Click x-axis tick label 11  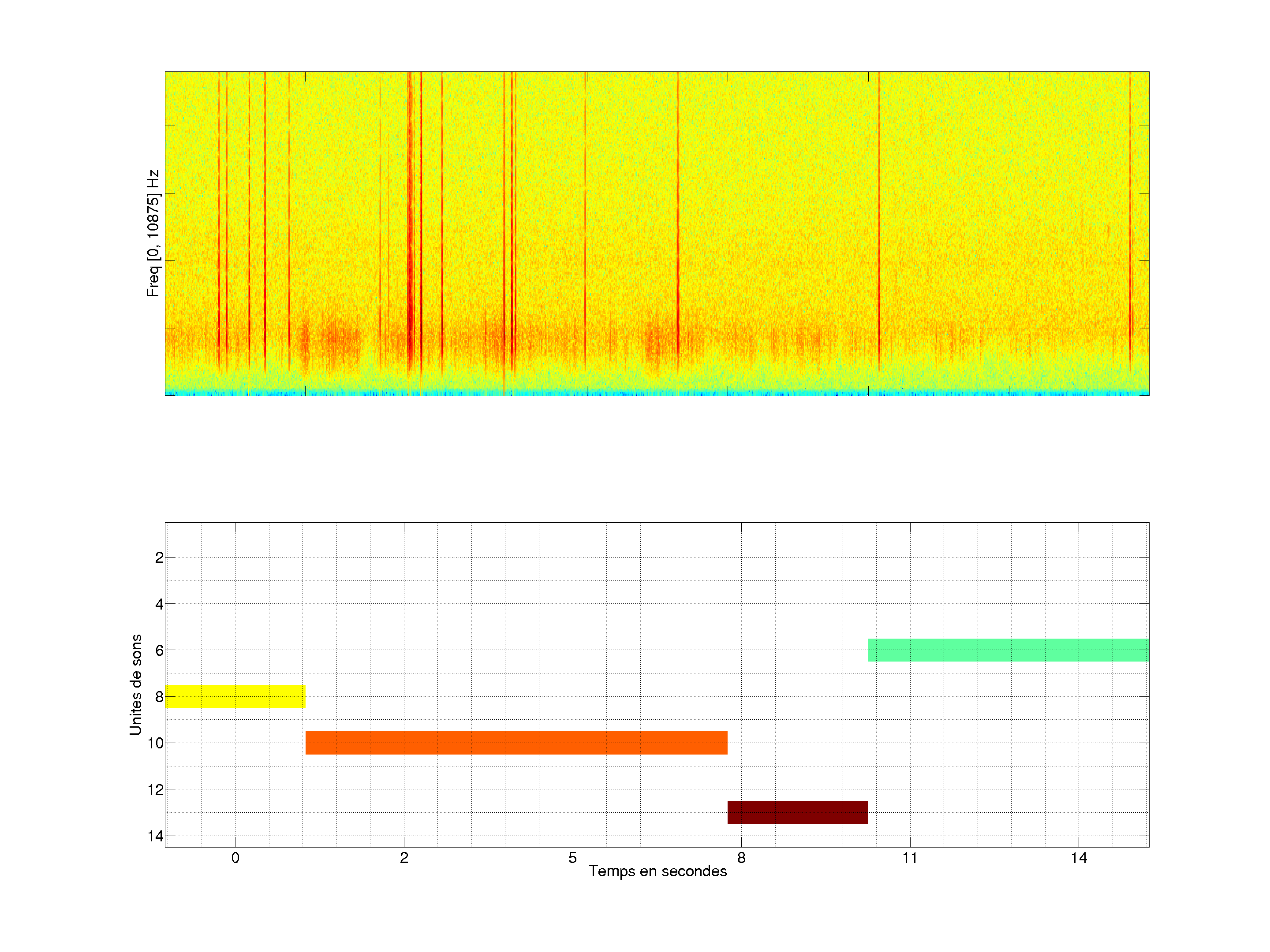909,858
